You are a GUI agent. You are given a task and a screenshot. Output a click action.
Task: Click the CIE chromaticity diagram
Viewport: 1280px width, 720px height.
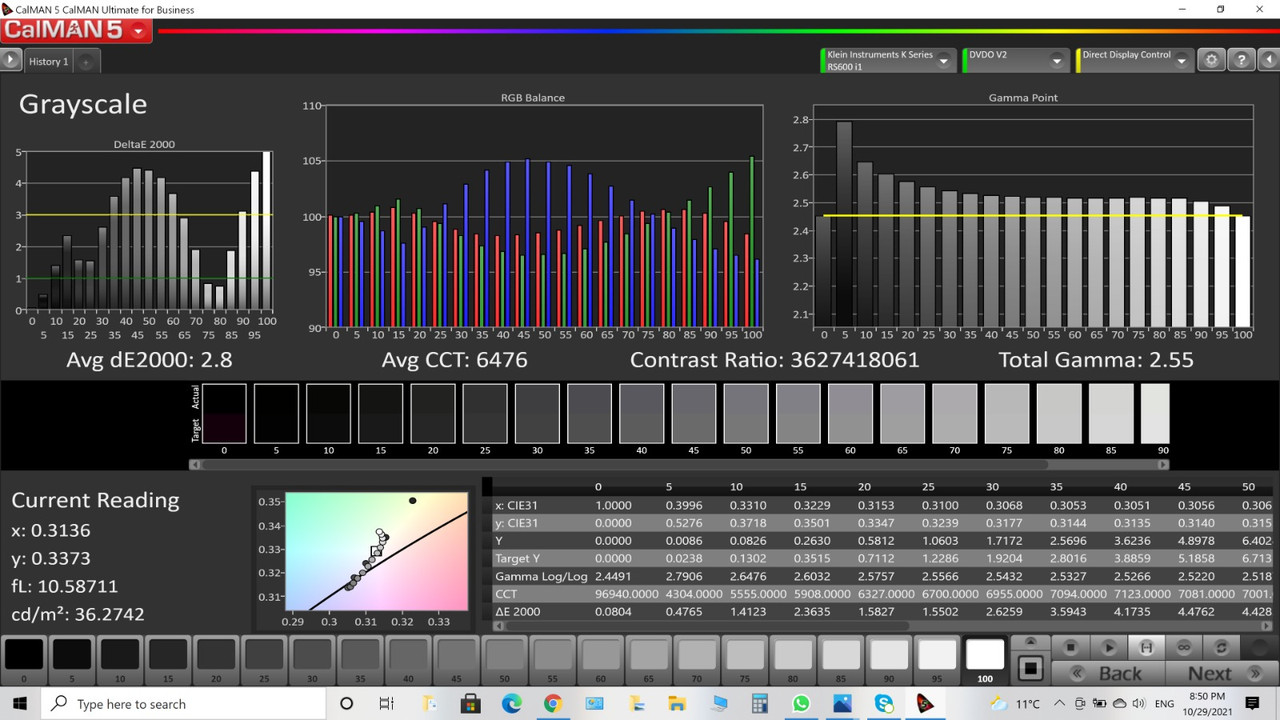point(376,550)
